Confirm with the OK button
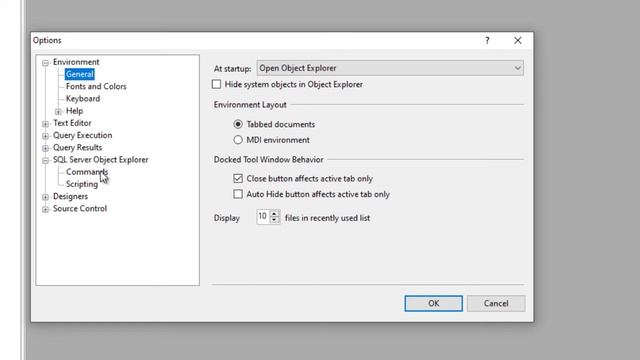Viewport: 640px width, 360px height. 433,303
